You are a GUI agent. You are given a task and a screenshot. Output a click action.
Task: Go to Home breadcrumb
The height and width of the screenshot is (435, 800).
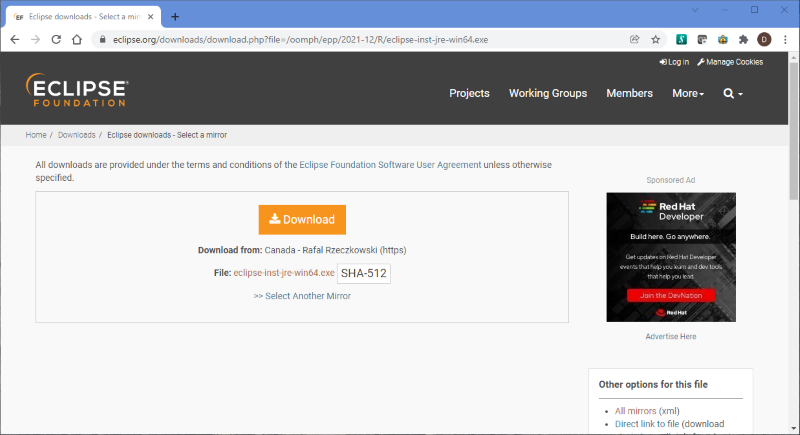[x=36, y=135]
